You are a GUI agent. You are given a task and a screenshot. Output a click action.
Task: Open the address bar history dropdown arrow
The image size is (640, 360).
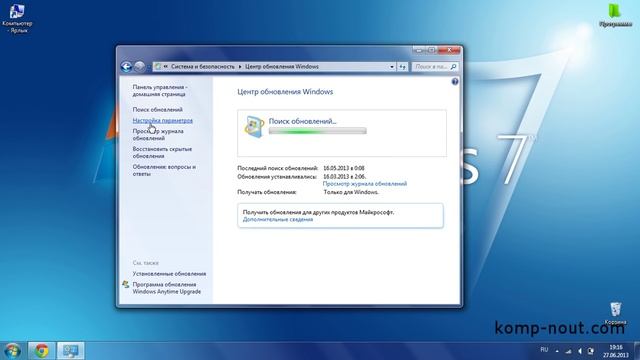pyautogui.click(x=392, y=67)
